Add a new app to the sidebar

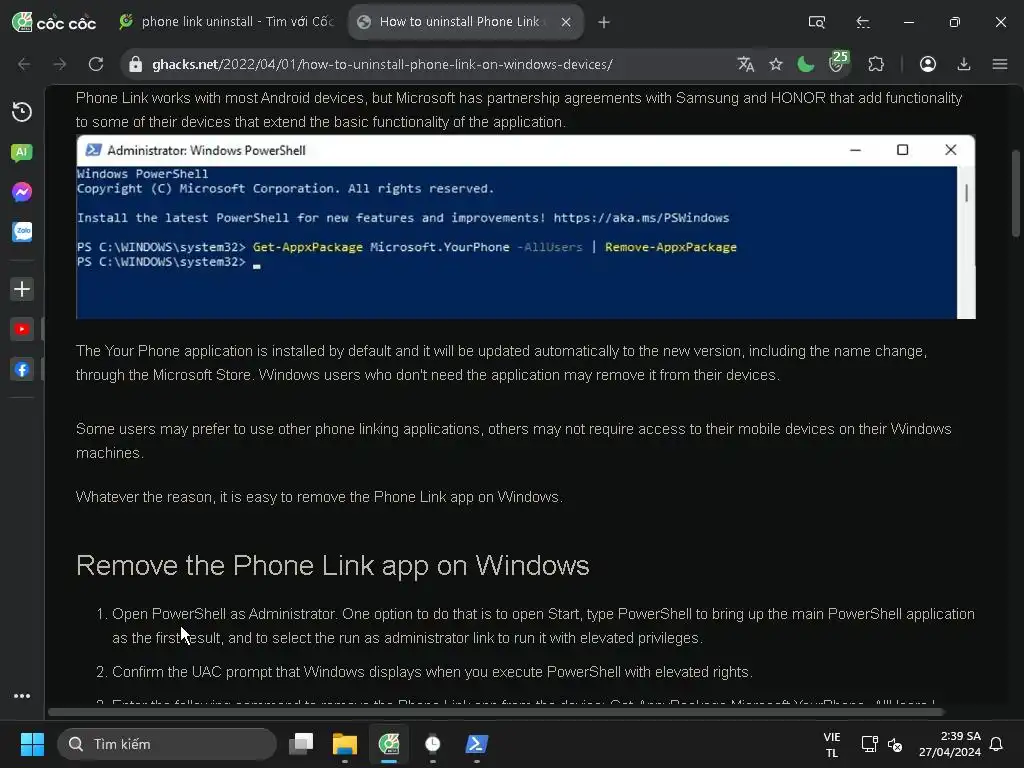(22, 289)
